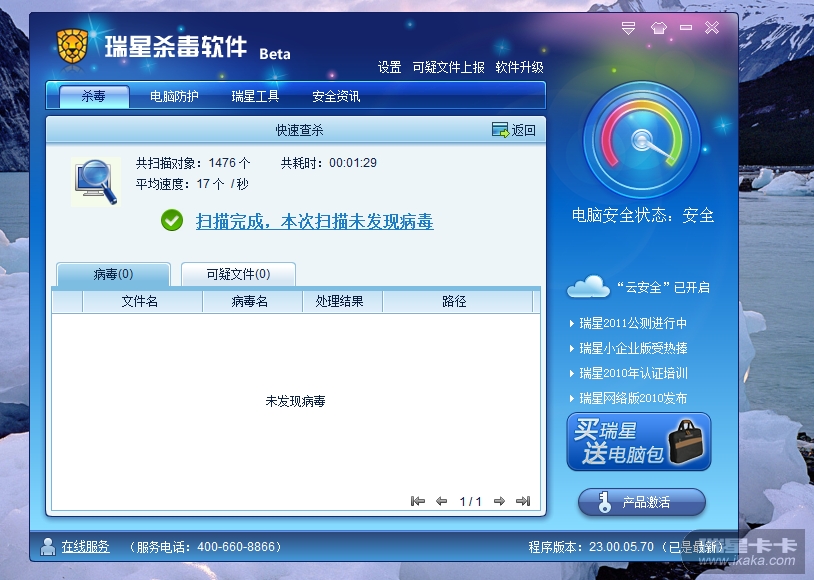The width and height of the screenshot is (814, 580).
Task: Open the title bar dropdown menu icon
Action: [x=628, y=28]
